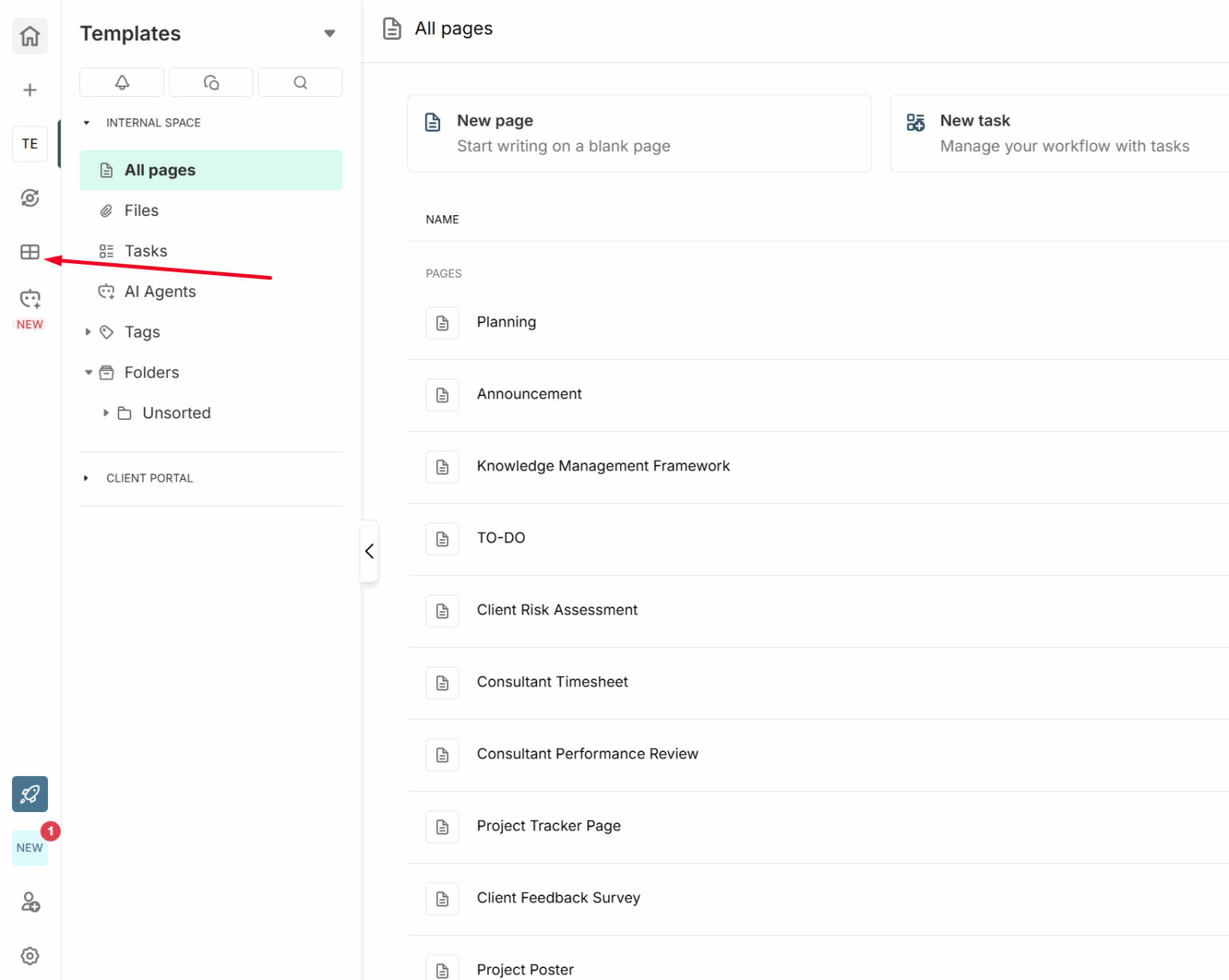Viewport: 1229px width, 980px height.
Task: Open the Knowledge Management Framework page
Action: coord(603,466)
